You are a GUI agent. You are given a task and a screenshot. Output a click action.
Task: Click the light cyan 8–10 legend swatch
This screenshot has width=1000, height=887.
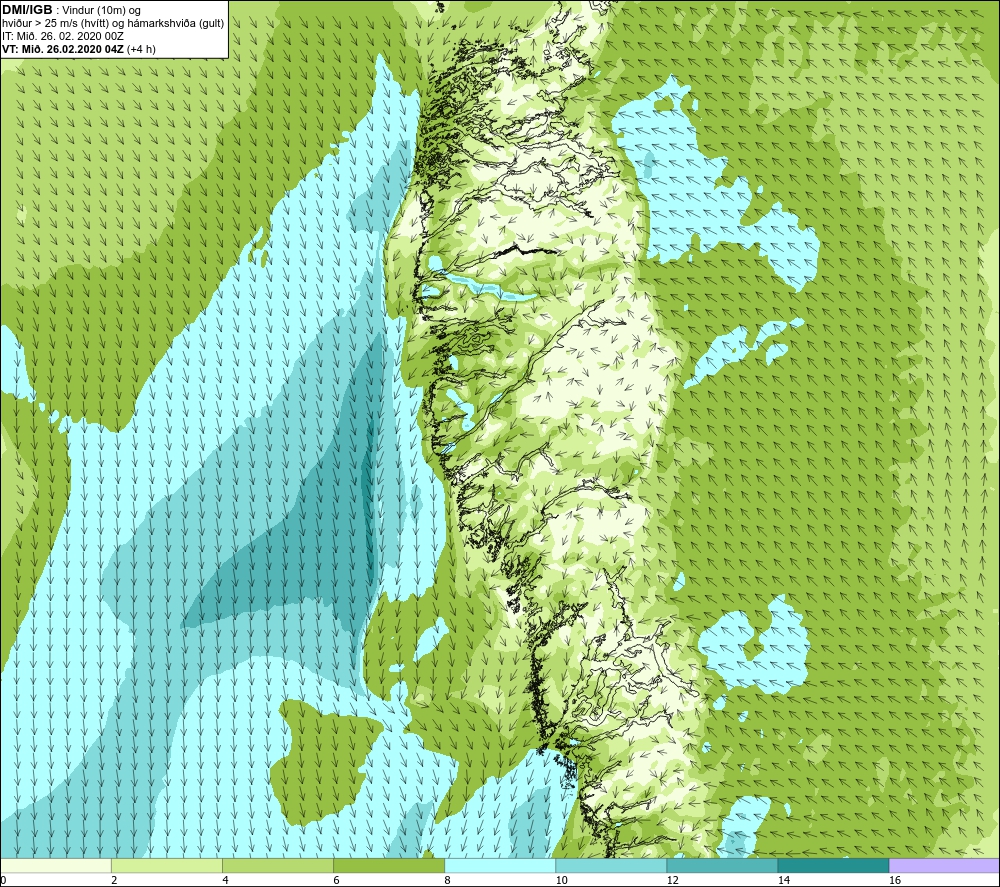(500, 865)
